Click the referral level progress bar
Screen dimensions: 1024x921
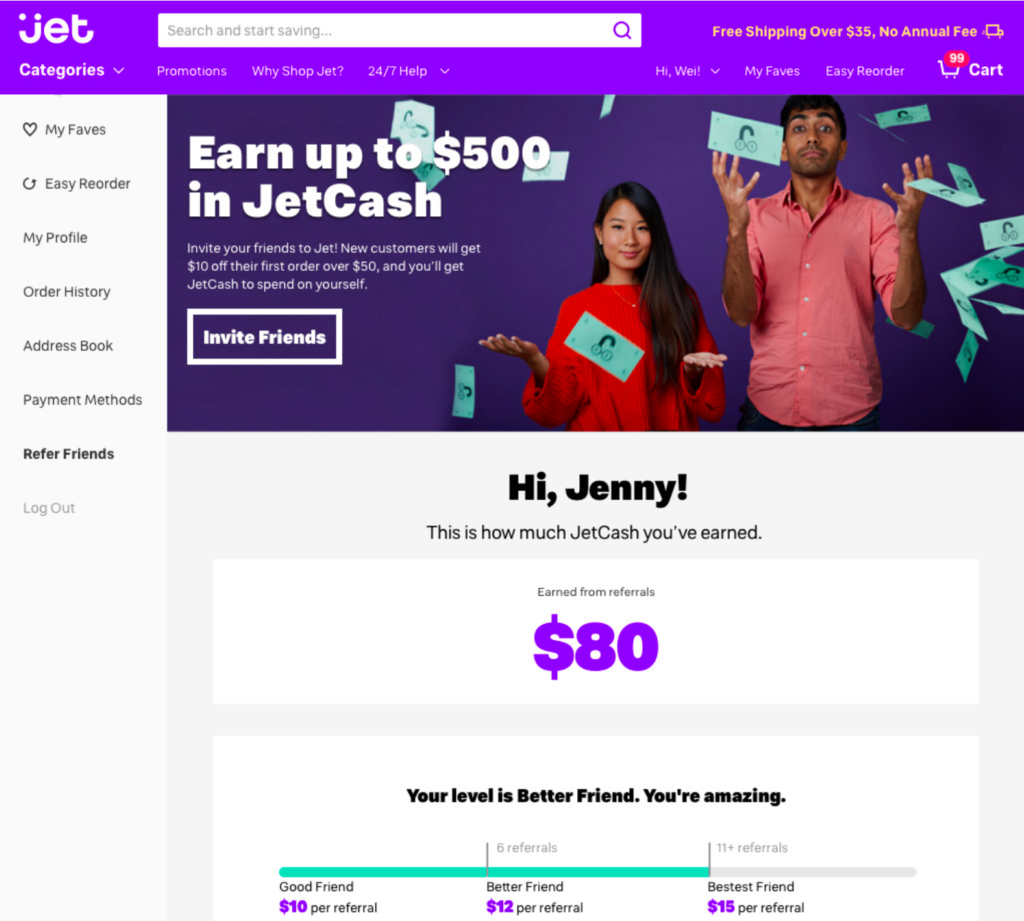pyautogui.click(x=598, y=872)
